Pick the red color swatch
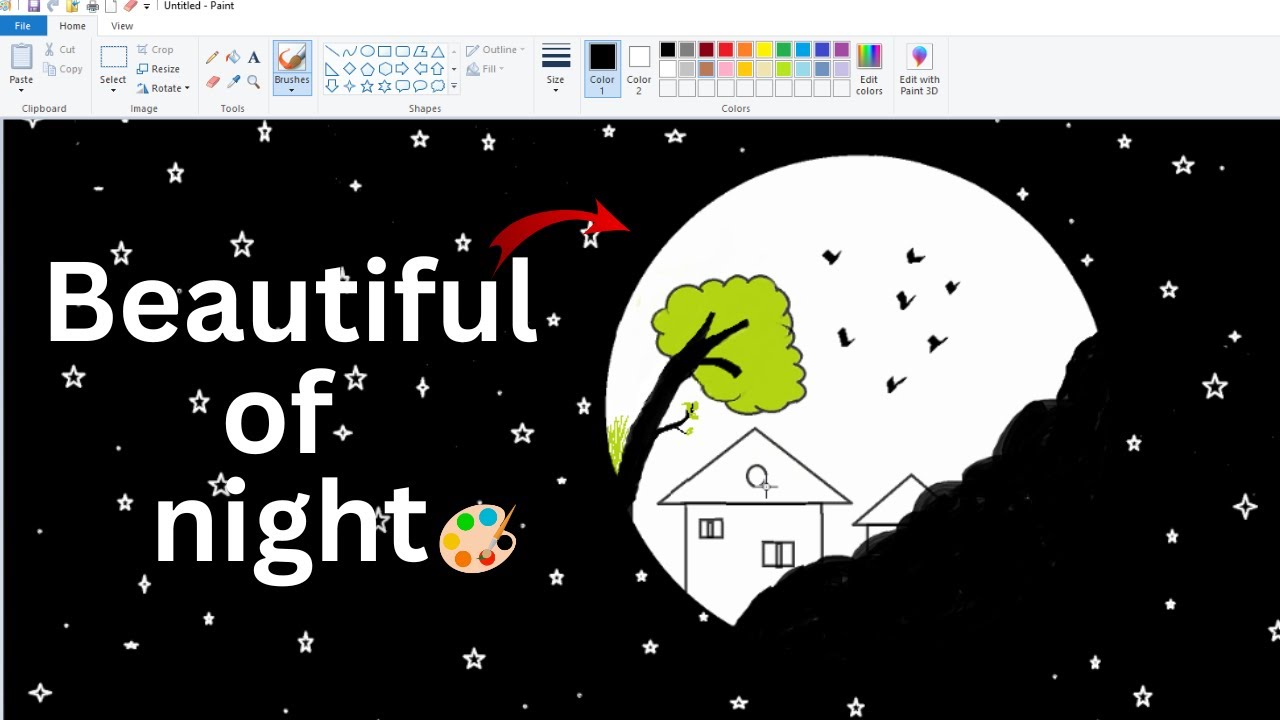The width and height of the screenshot is (1280, 720). click(x=726, y=49)
